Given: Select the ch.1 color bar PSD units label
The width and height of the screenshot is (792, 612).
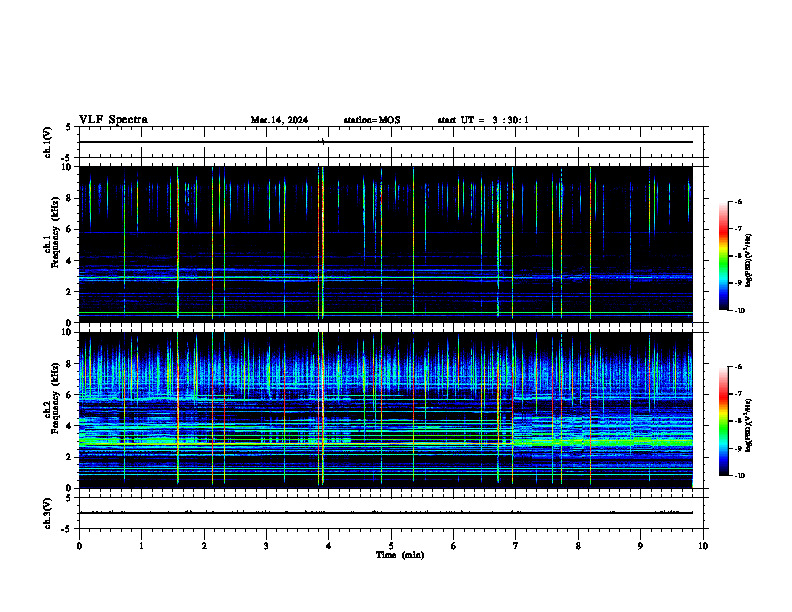Looking at the screenshot, I should (749, 261).
